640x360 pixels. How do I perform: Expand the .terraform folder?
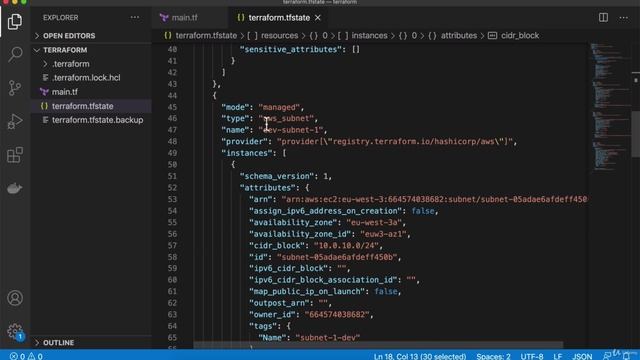pyautogui.click(x=71, y=64)
